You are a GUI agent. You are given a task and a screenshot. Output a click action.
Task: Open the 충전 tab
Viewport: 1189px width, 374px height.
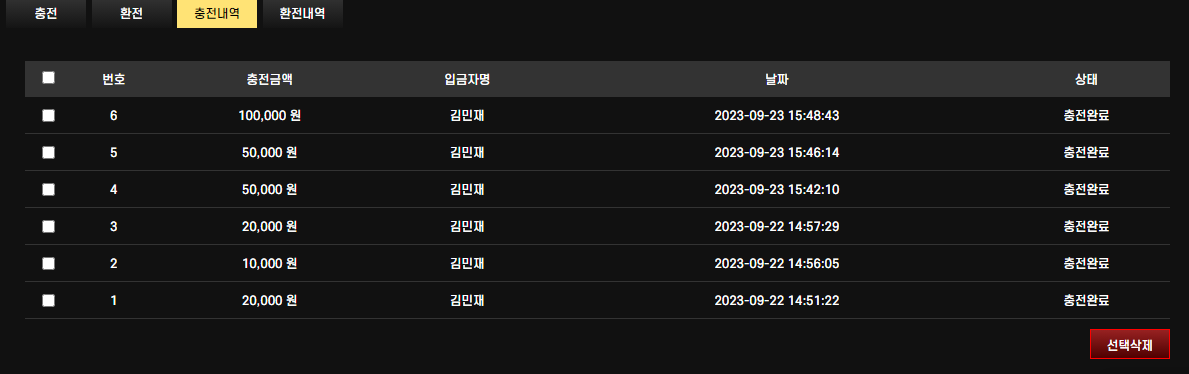point(45,14)
